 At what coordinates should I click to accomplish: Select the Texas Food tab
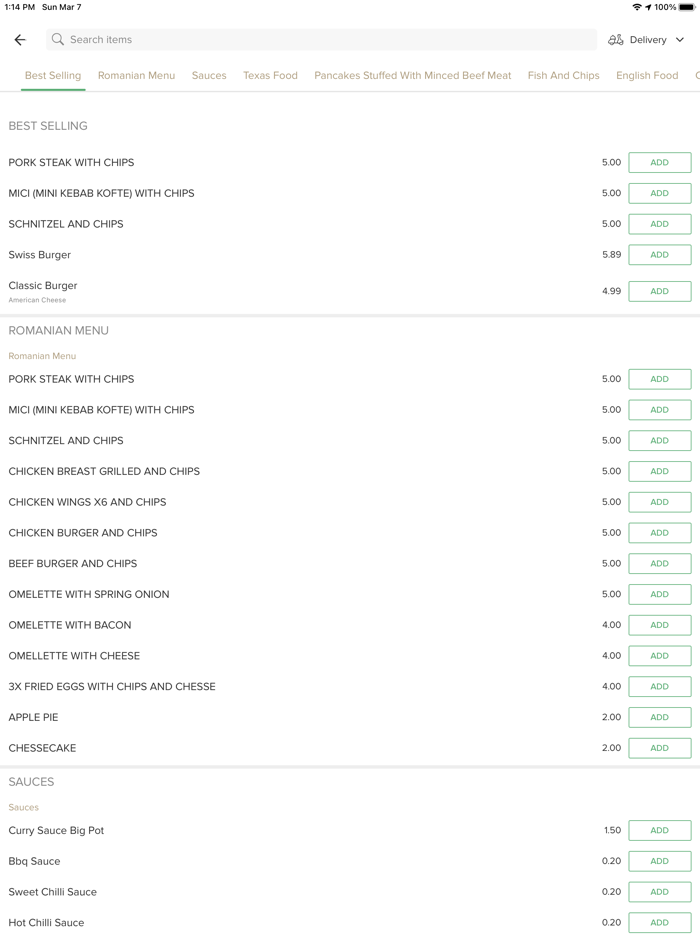coord(270,75)
